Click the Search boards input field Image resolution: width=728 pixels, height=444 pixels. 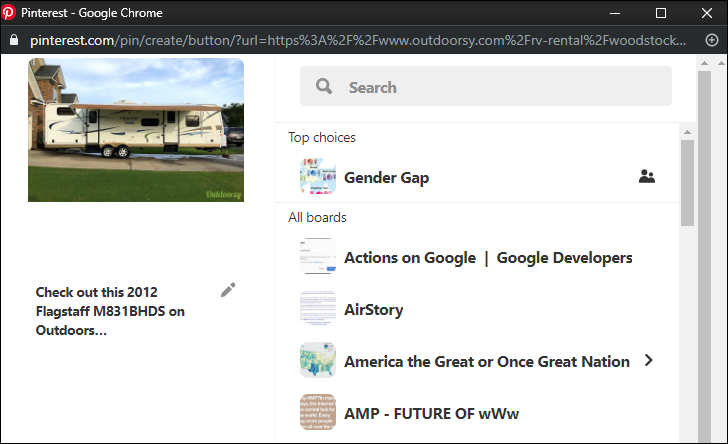(486, 86)
